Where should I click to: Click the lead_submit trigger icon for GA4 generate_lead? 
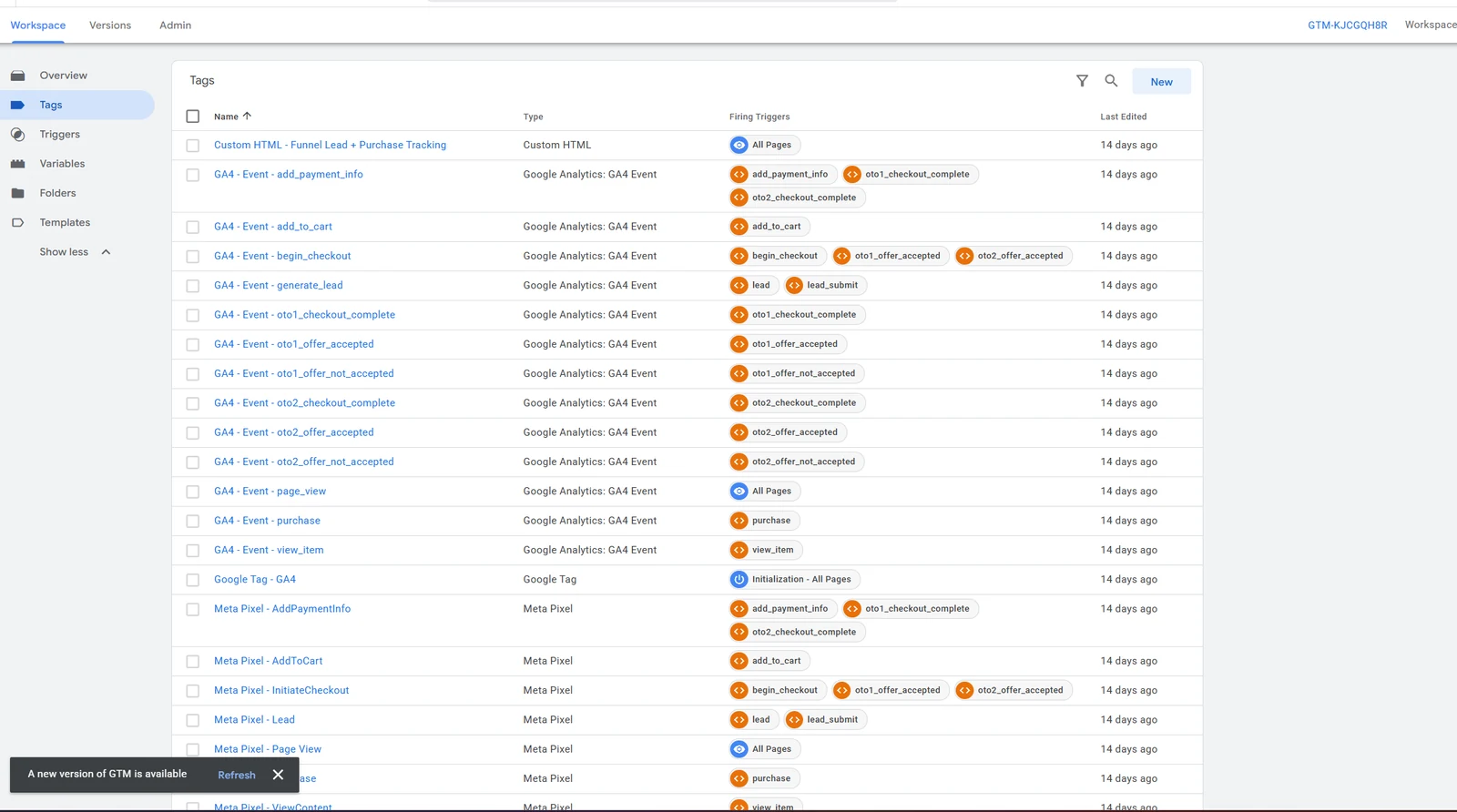[x=794, y=286]
